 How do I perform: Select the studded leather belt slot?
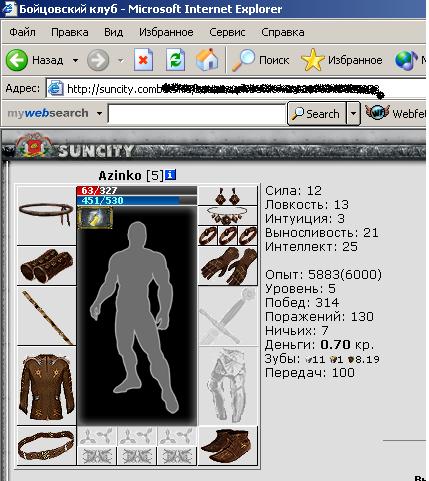[x=46, y=445]
